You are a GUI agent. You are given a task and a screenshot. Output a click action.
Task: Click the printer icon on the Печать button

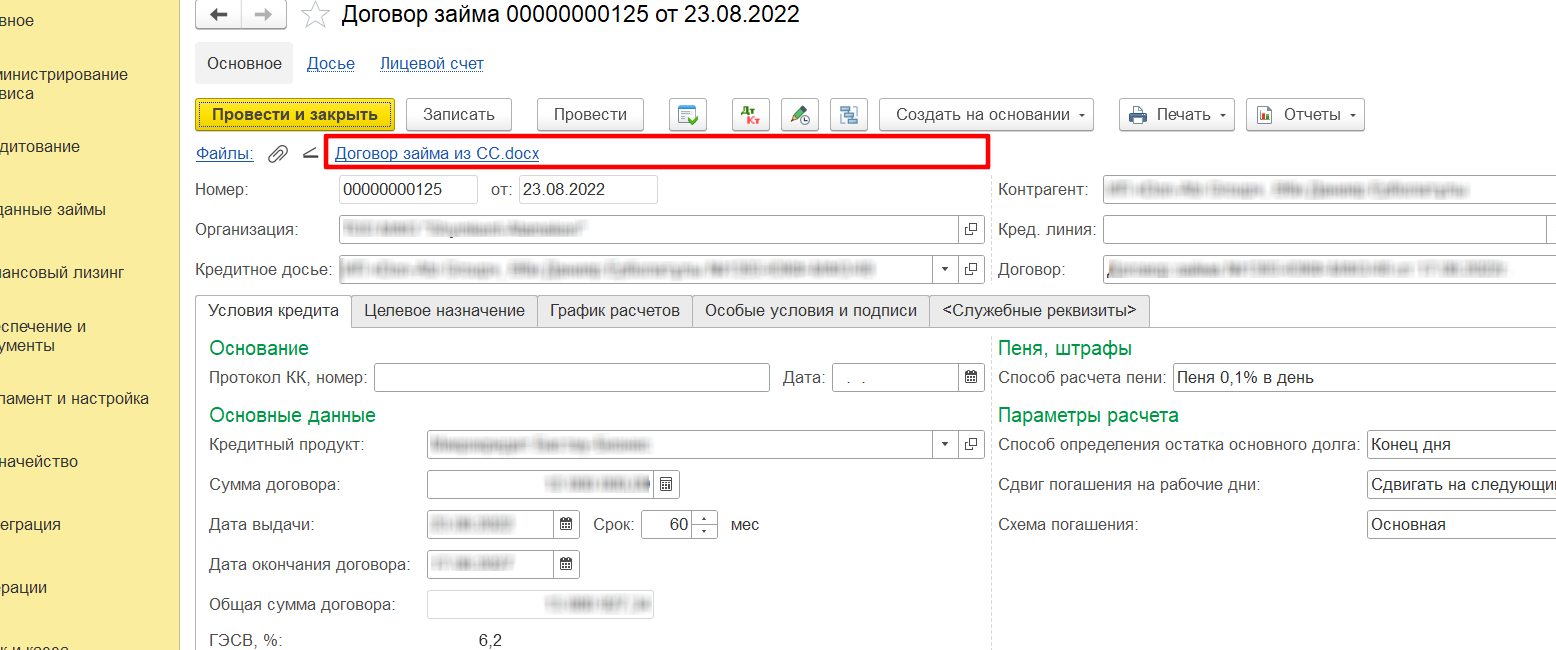click(1138, 115)
